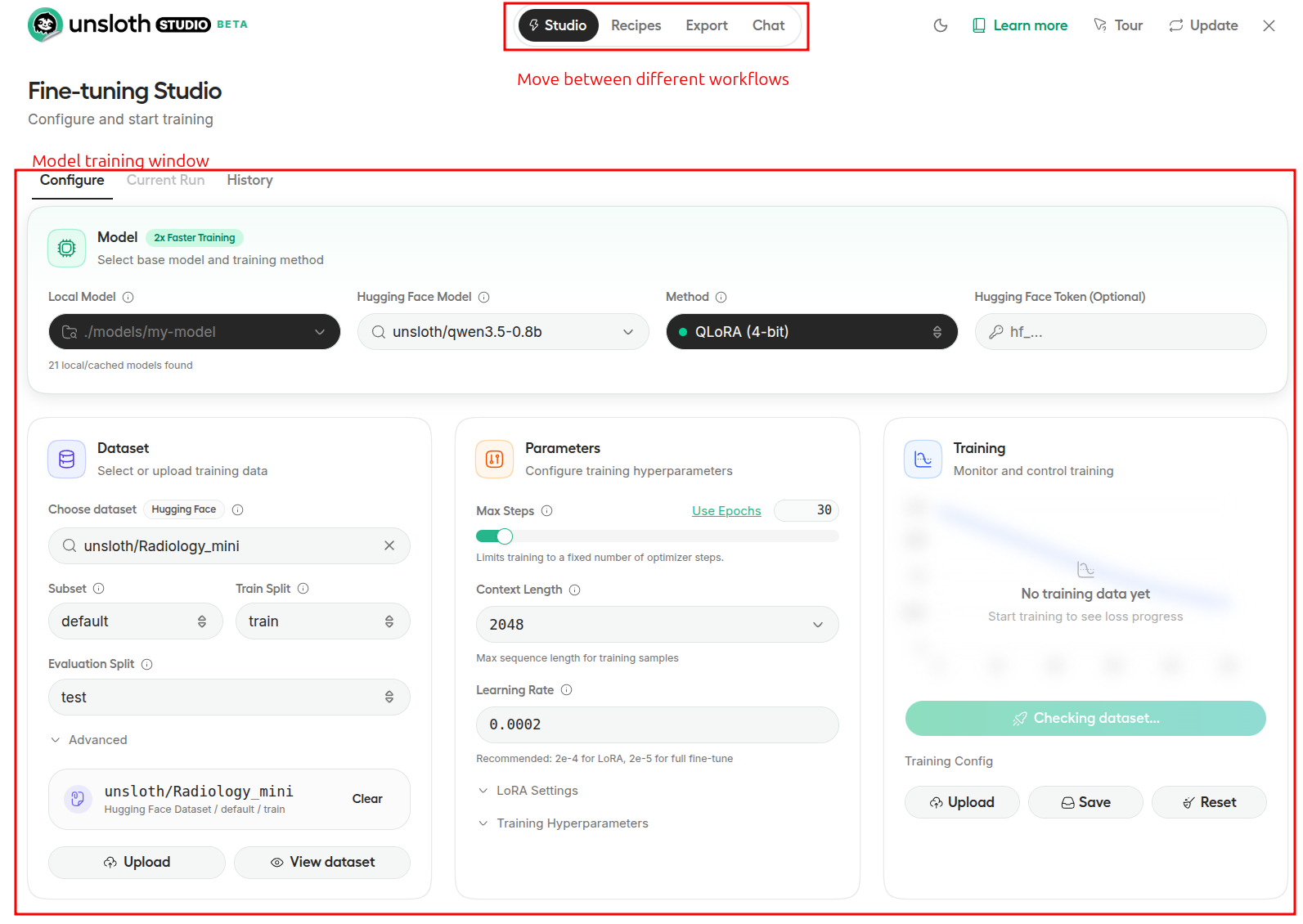Select the Current Run tab
Screen dimensions: 1303x924
coord(166,181)
